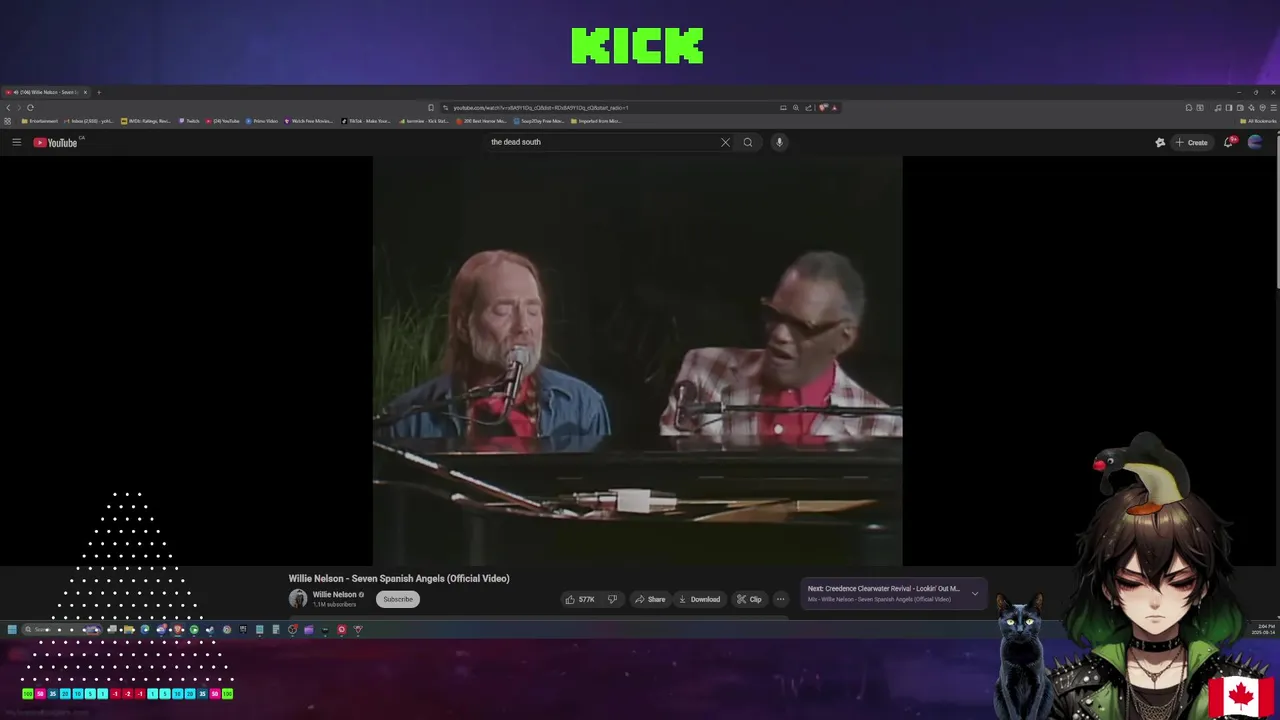This screenshot has height=720, width=1280.
Task: Open the Create menu on YouTube
Action: pyautogui.click(x=1191, y=142)
